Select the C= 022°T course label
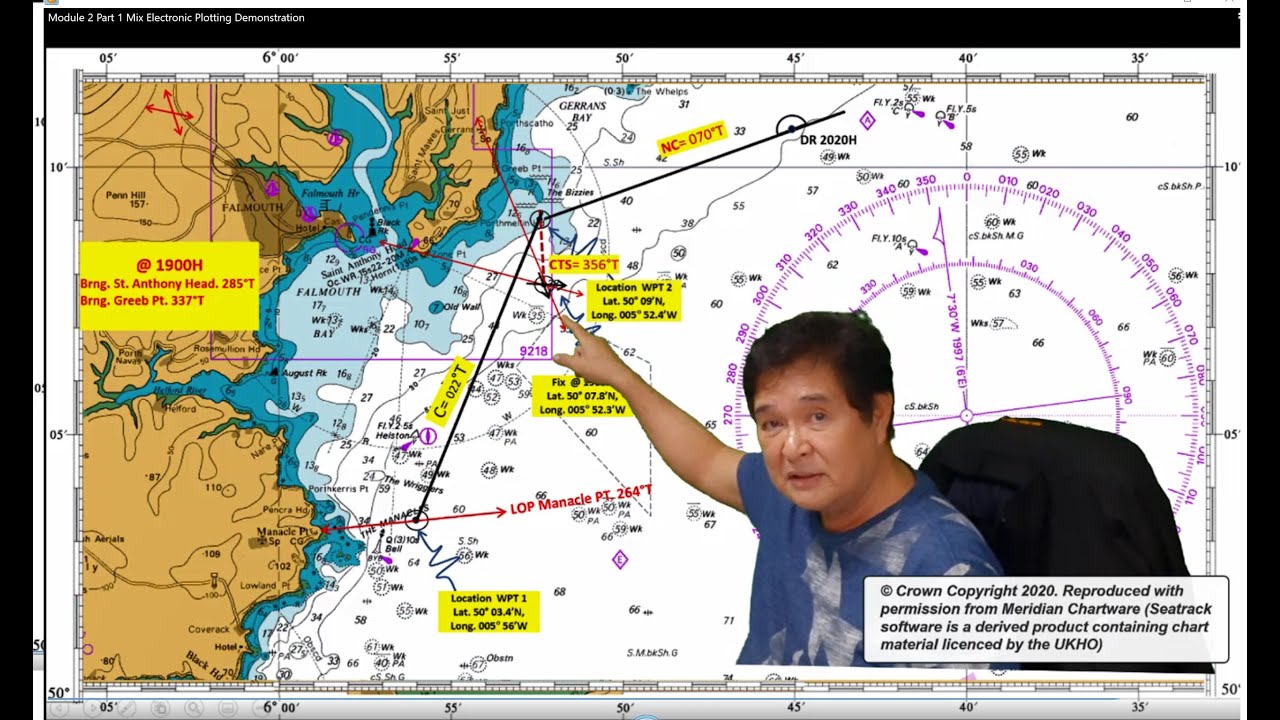The height and width of the screenshot is (720, 1280). [449, 391]
